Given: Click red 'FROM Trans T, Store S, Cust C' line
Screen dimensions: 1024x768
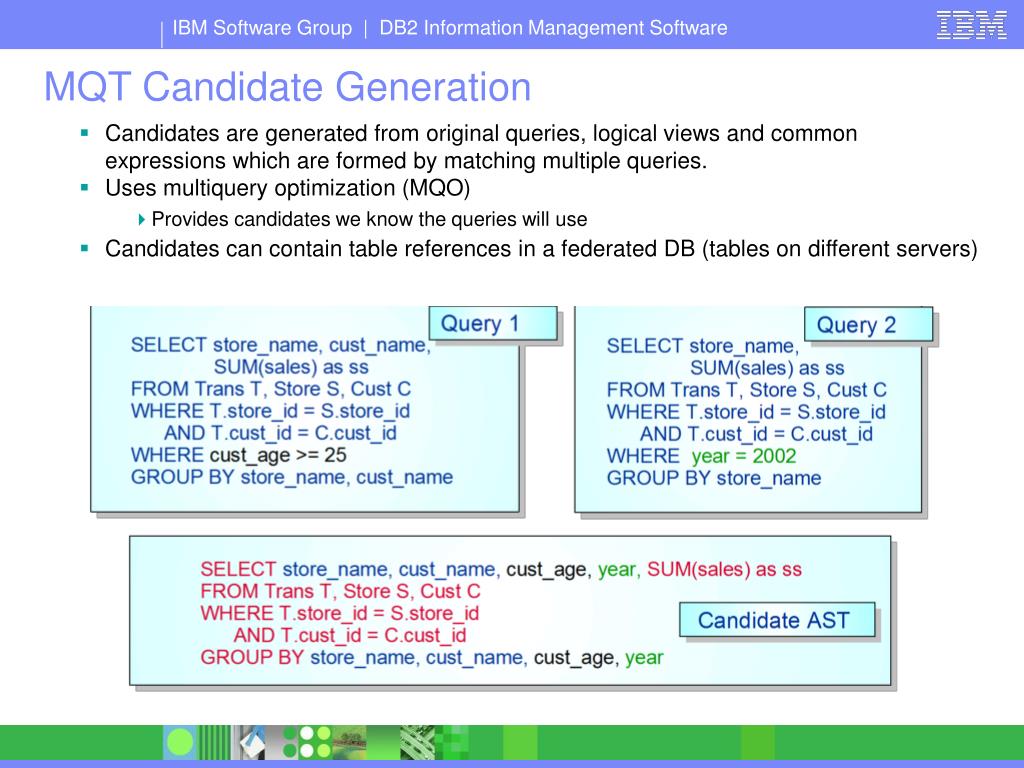Looking at the screenshot, I should [340, 591].
